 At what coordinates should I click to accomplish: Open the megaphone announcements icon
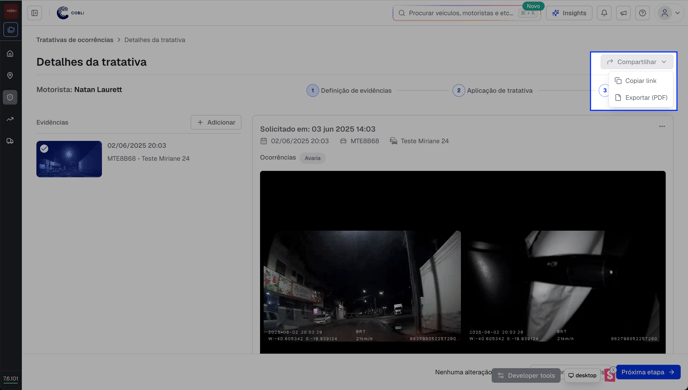[624, 13]
